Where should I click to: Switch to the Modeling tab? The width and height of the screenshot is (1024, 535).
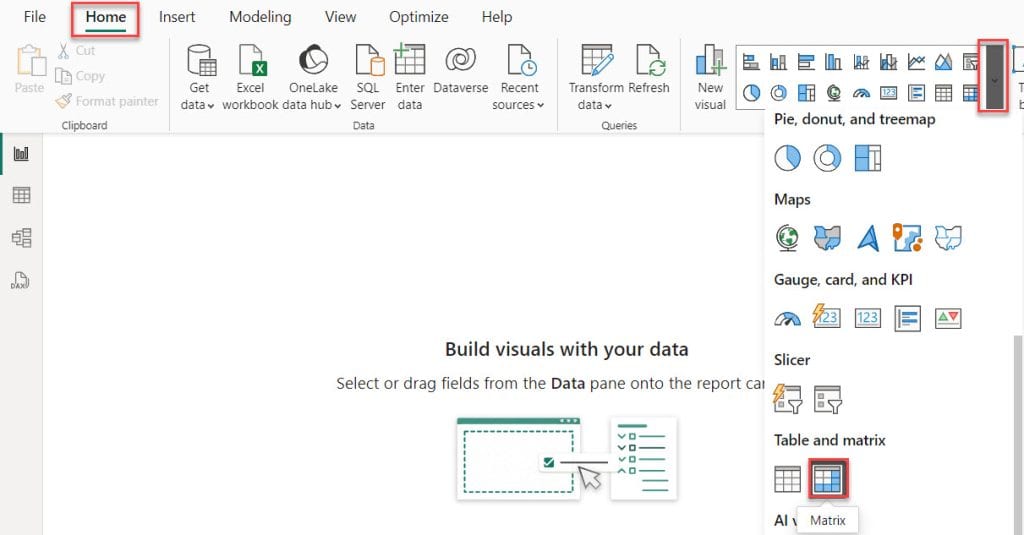coord(260,17)
